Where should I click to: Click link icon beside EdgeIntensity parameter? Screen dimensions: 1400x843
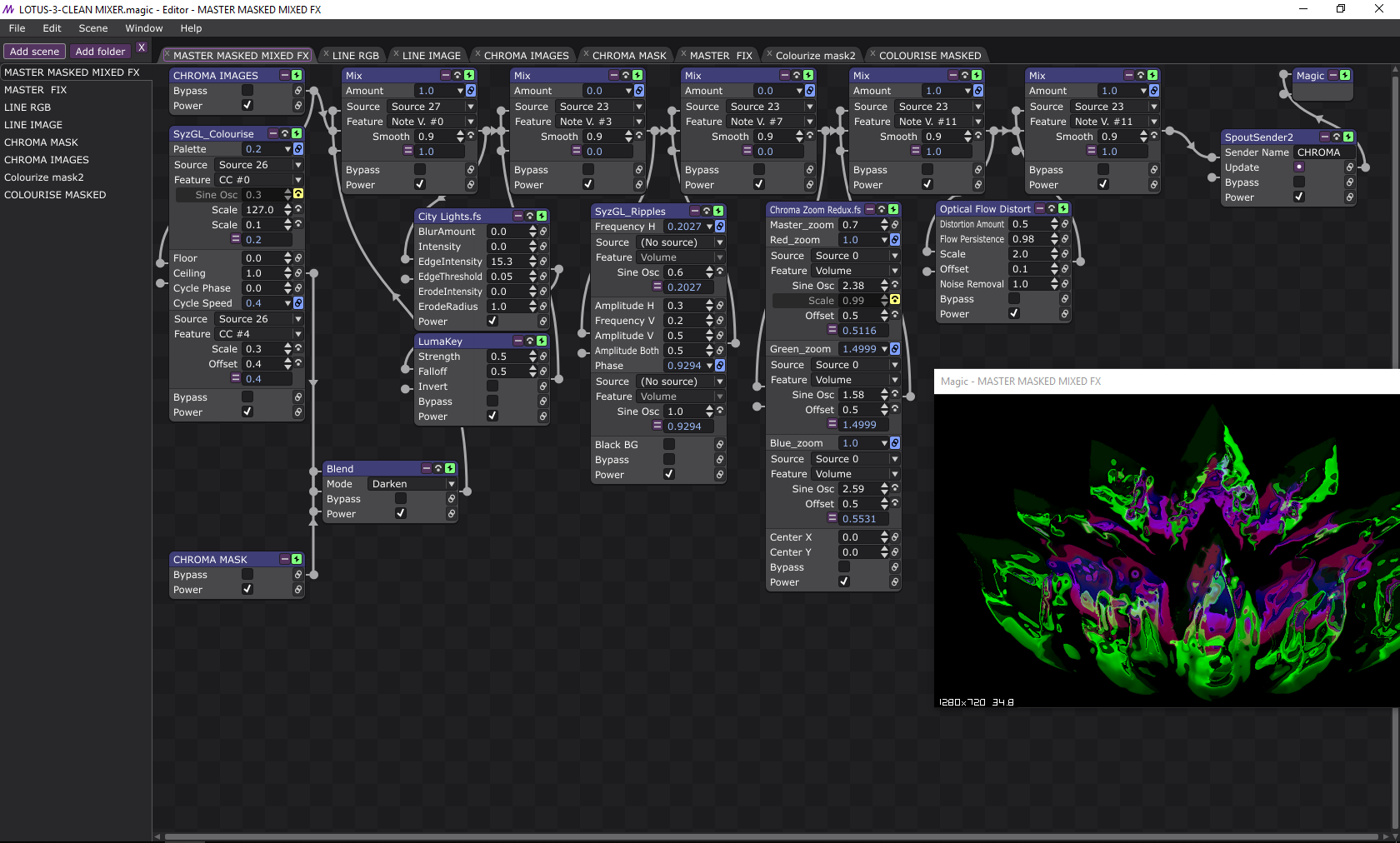(543, 262)
